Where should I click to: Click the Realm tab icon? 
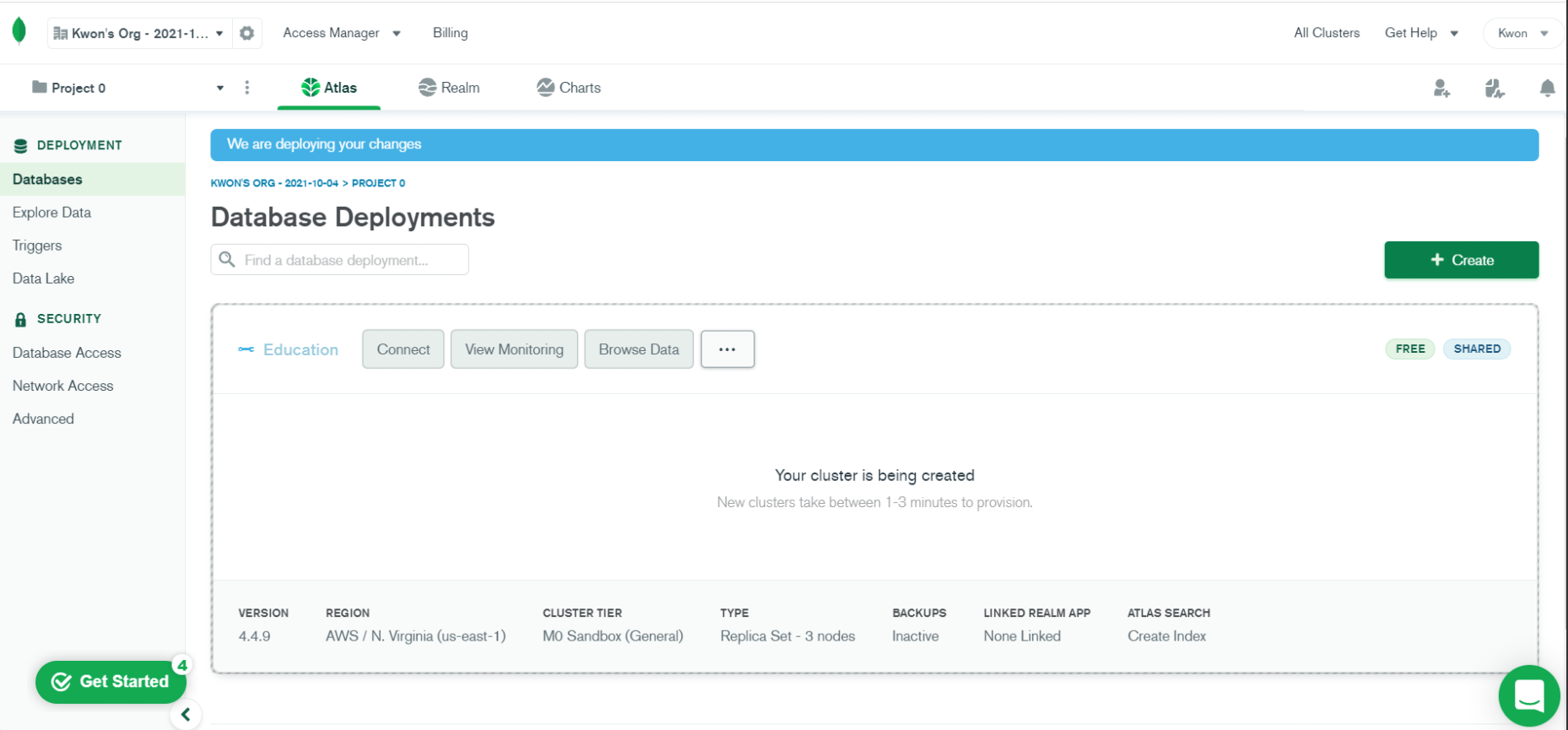[427, 87]
